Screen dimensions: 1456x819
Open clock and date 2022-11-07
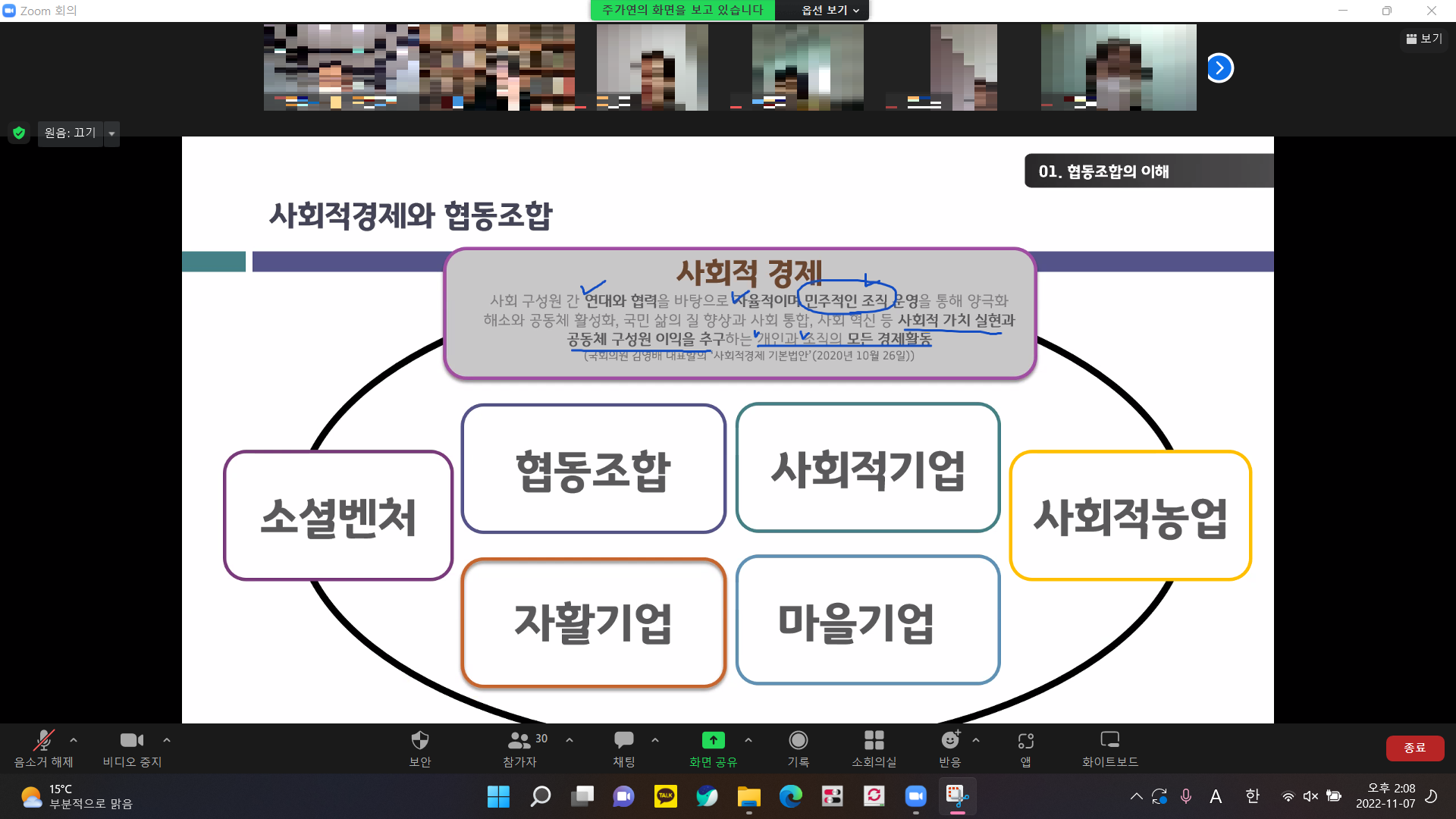pos(1385,796)
